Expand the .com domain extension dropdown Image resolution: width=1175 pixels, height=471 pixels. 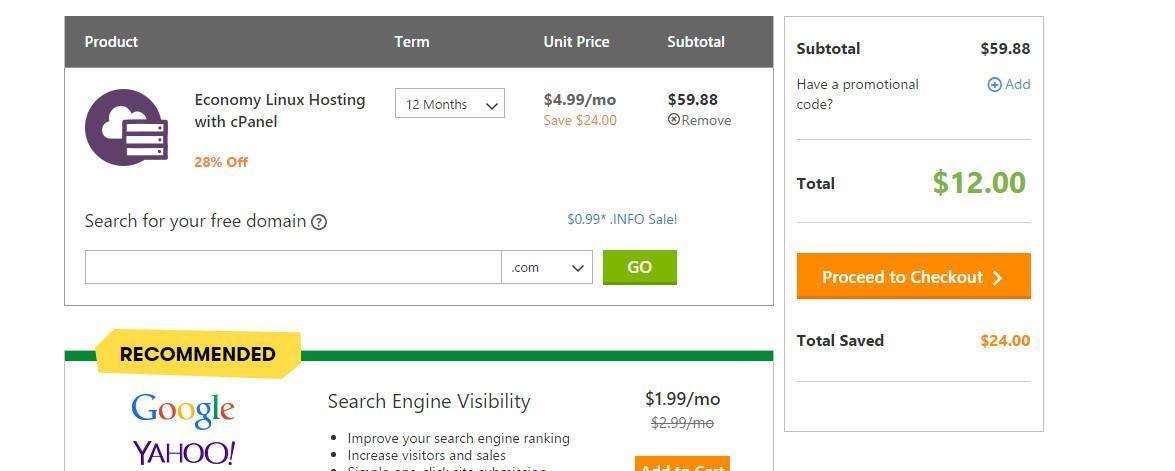(547, 267)
